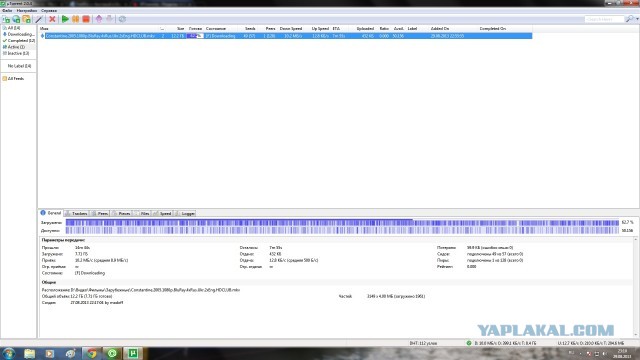640x360 pixels.
Task: Switch to the Files tab
Action: 142,213
